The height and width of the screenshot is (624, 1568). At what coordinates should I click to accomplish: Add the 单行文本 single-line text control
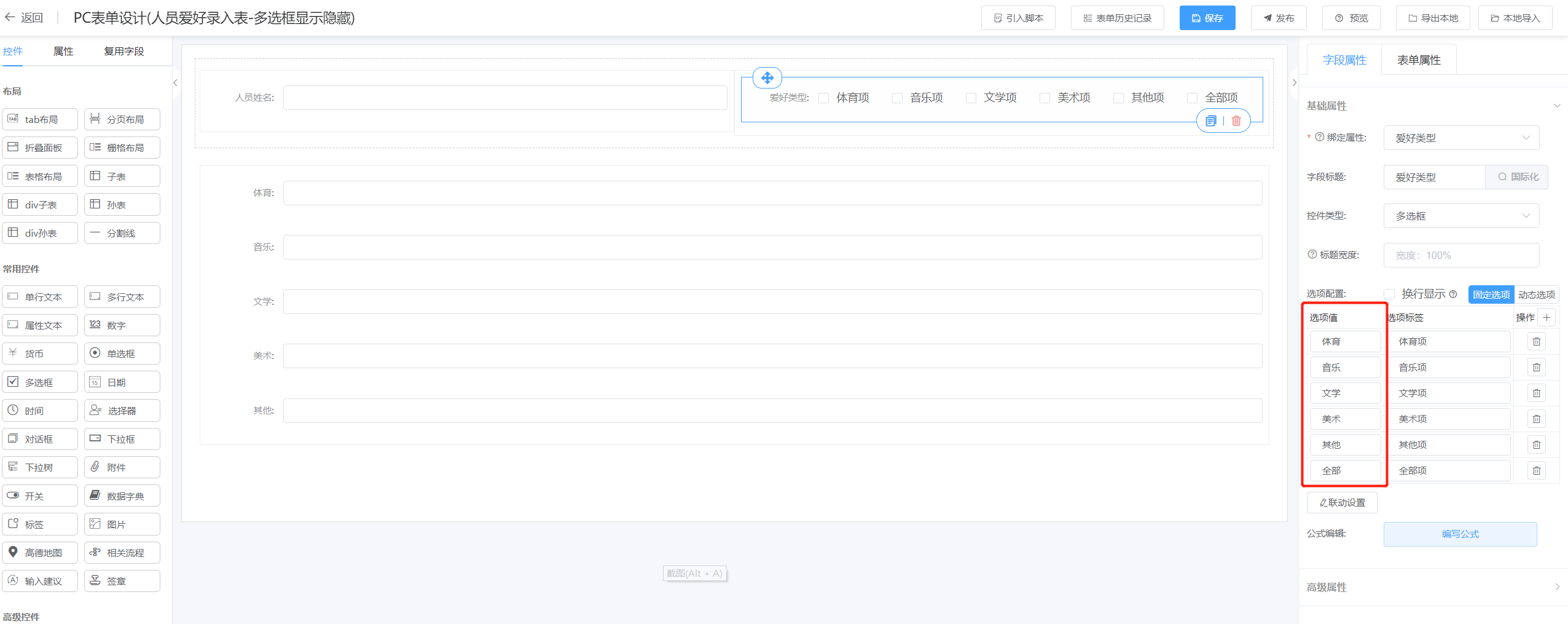40,297
